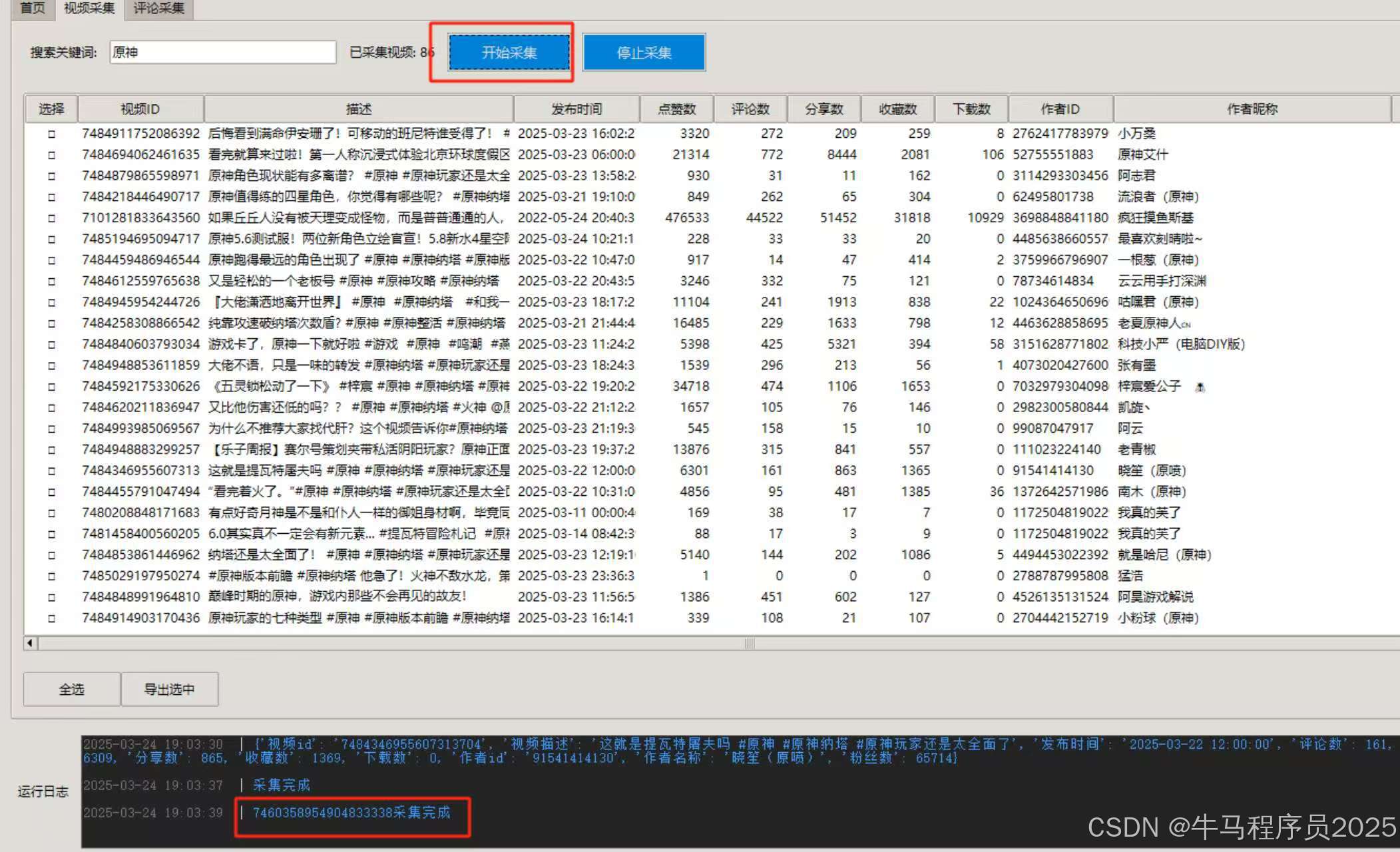Click 导出选中 to export selected rows

tap(170, 690)
